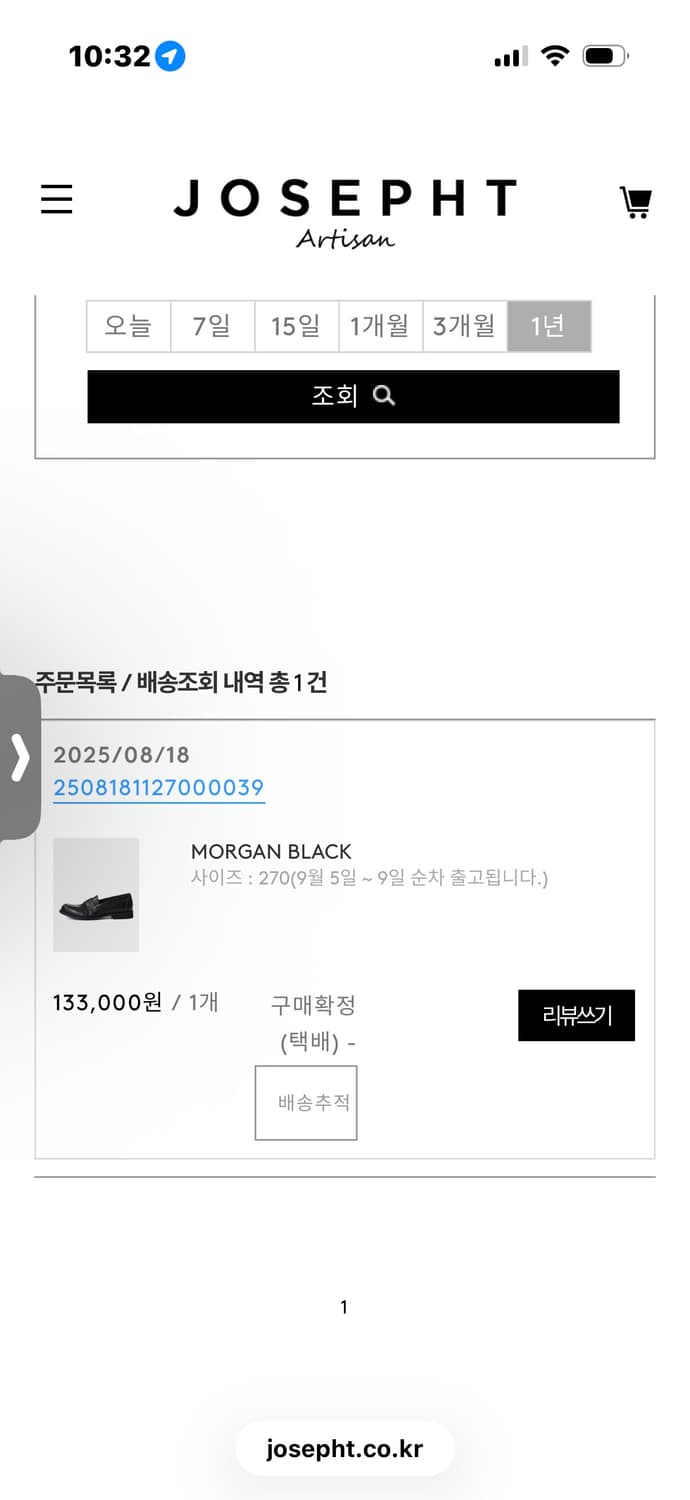Tap the cellular signal icon
The height and width of the screenshot is (1500, 690).
pos(508,57)
